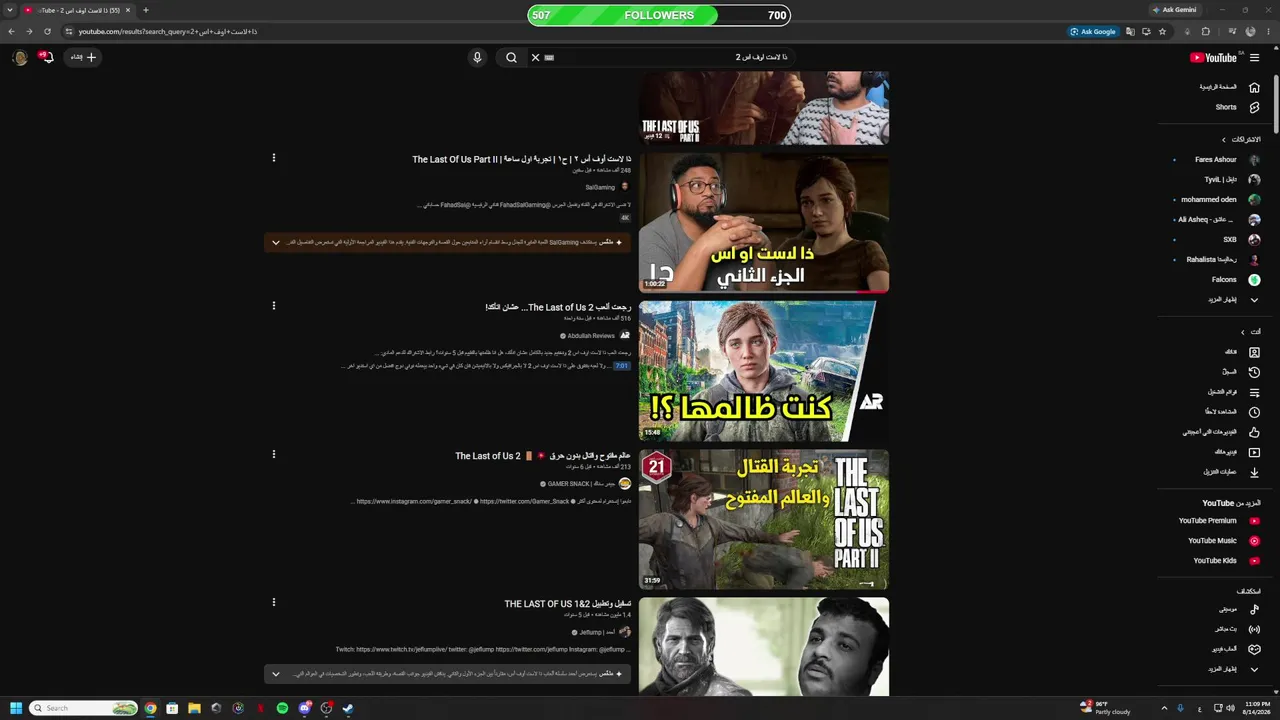
Task: Open the Windows Start menu
Action: [x=16, y=708]
